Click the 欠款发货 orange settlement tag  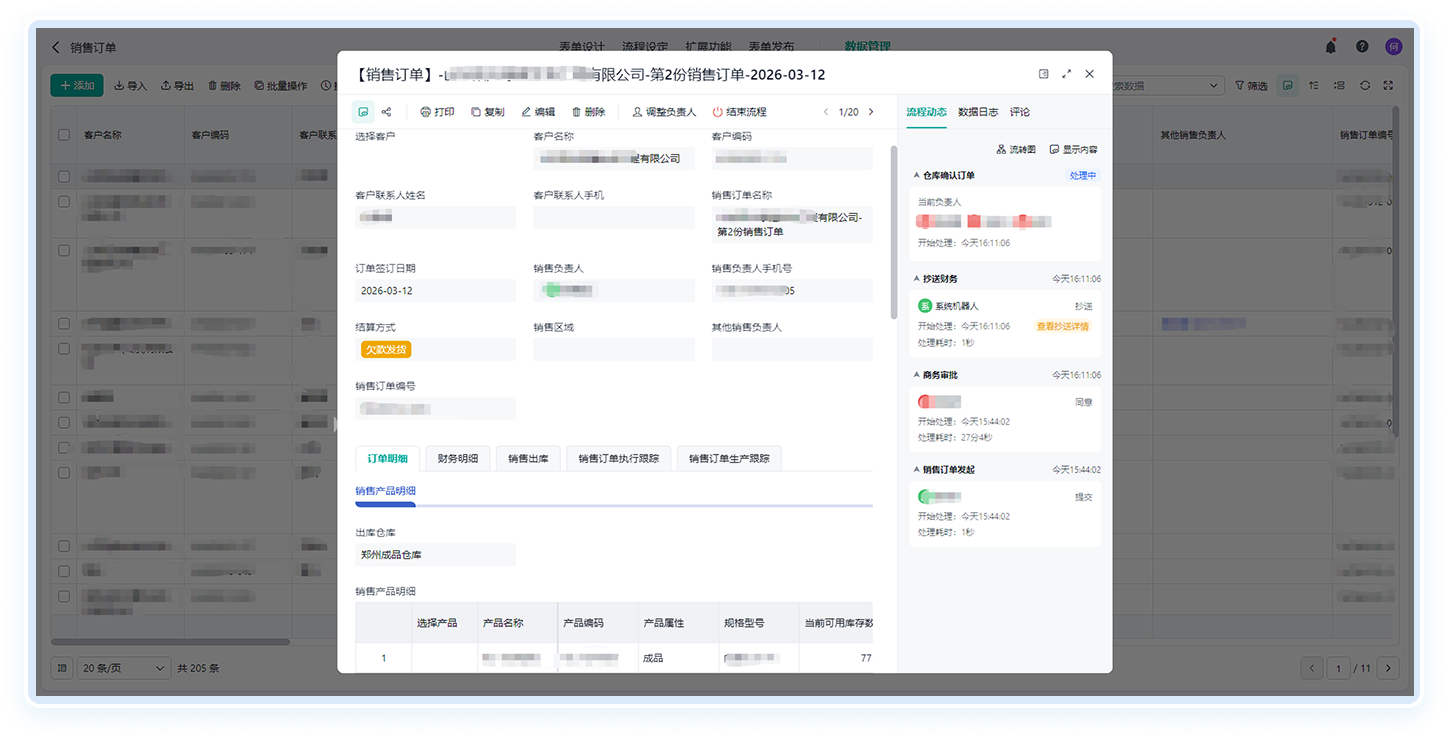pos(386,349)
